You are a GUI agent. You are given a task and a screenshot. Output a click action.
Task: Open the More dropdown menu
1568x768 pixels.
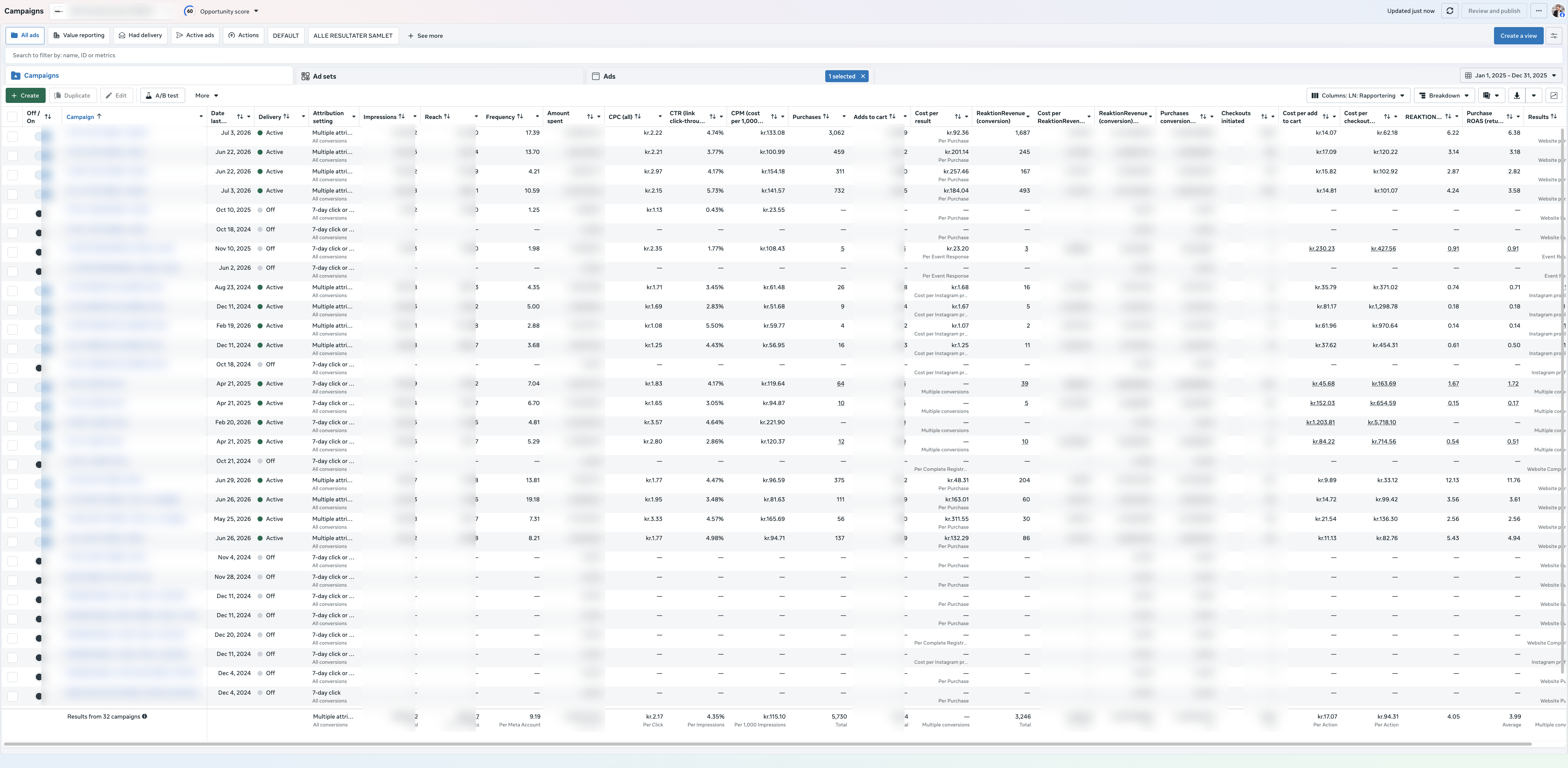tap(206, 96)
